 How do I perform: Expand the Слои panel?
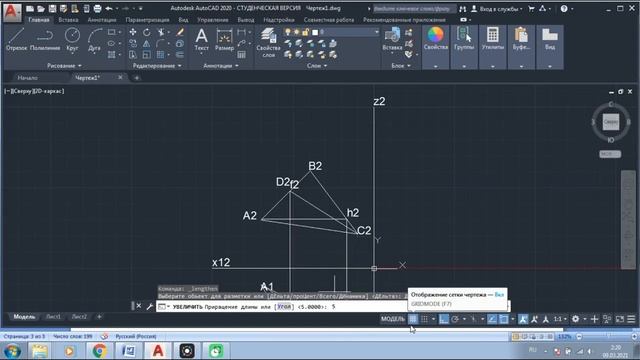click(x=317, y=66)
